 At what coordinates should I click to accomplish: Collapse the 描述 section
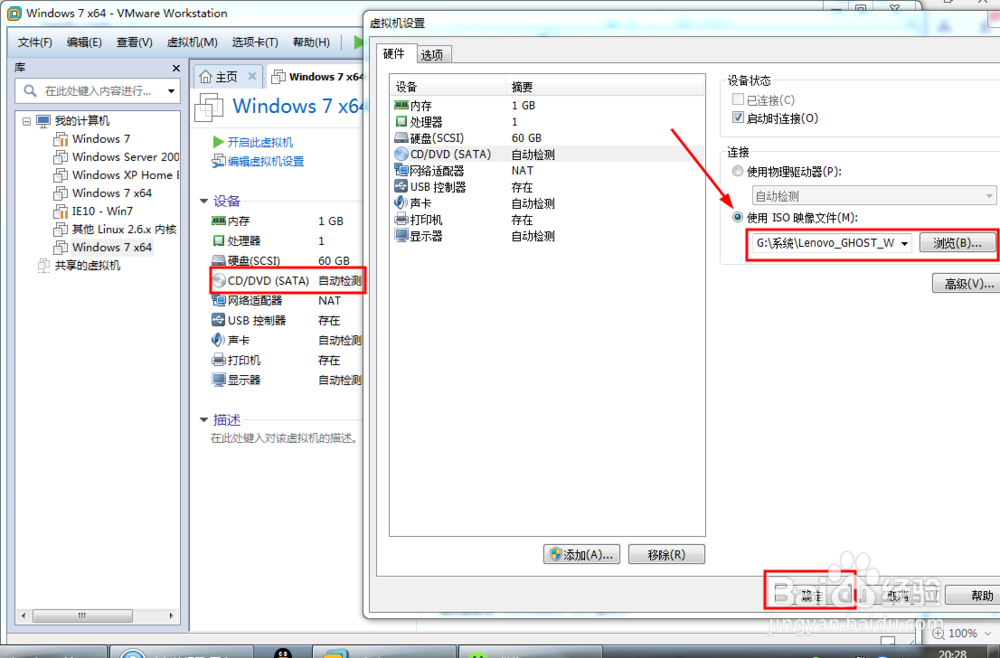click(204, 420)
